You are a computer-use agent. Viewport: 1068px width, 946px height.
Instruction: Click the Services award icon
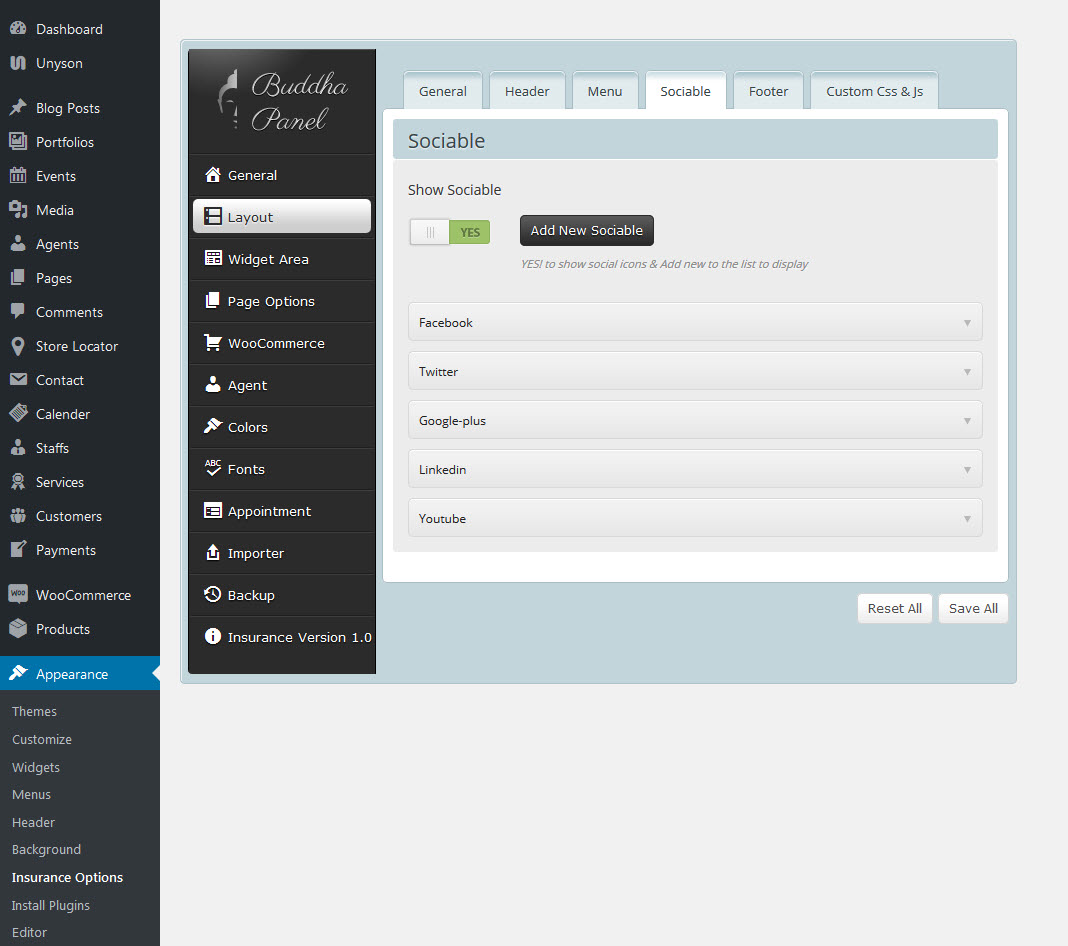[18, 482]
